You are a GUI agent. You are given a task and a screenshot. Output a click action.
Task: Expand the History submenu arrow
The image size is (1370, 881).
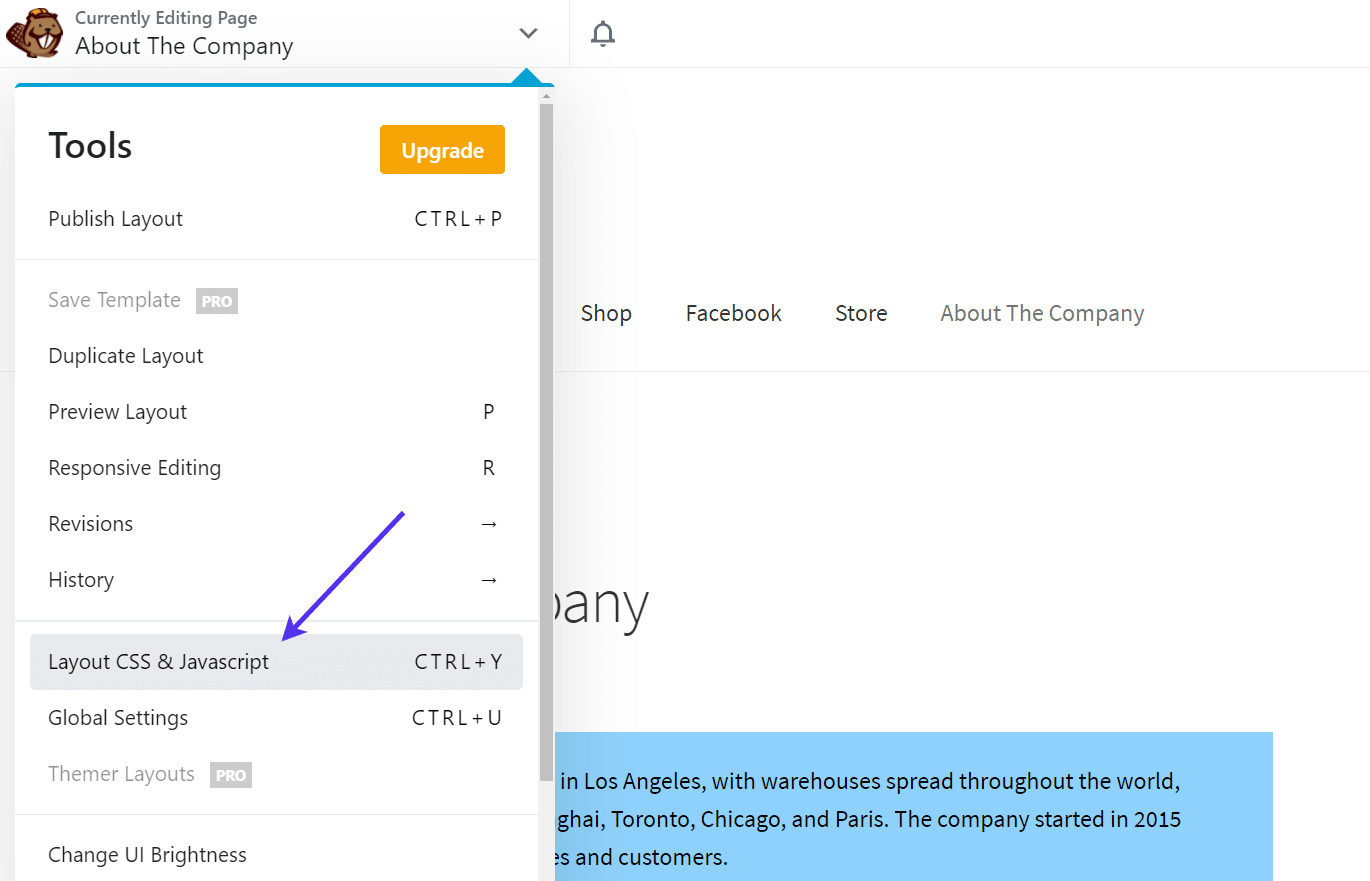pyautogui.click(x=488, y=580)
